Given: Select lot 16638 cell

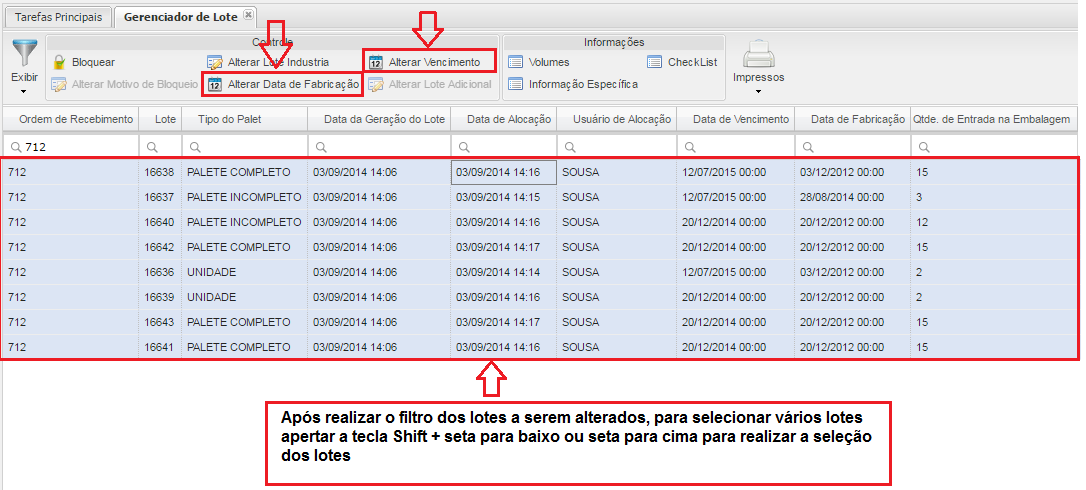Looking at the screenshot, I should (x=160, y=172).
